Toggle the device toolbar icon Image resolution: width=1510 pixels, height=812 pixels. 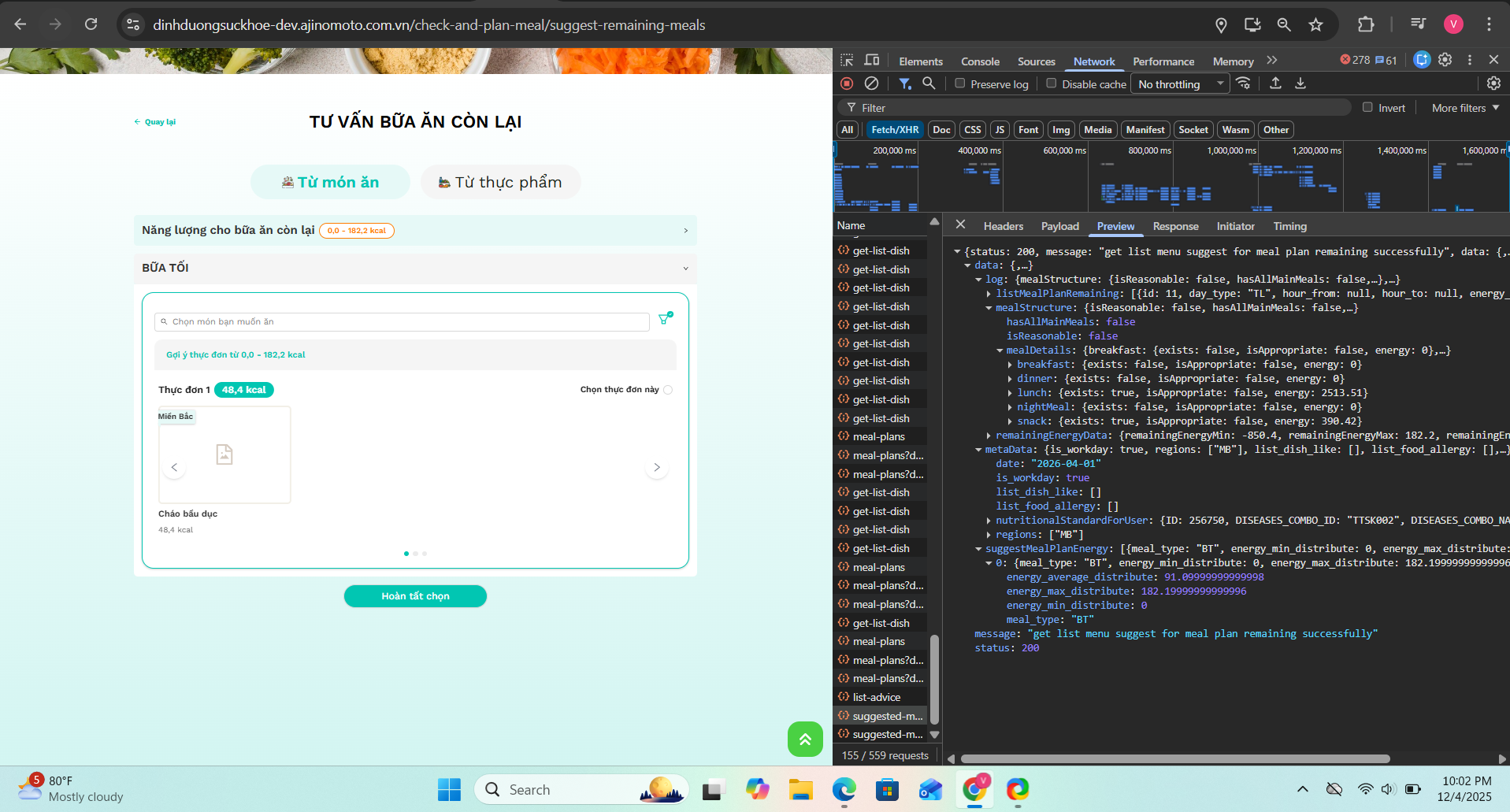872,61
